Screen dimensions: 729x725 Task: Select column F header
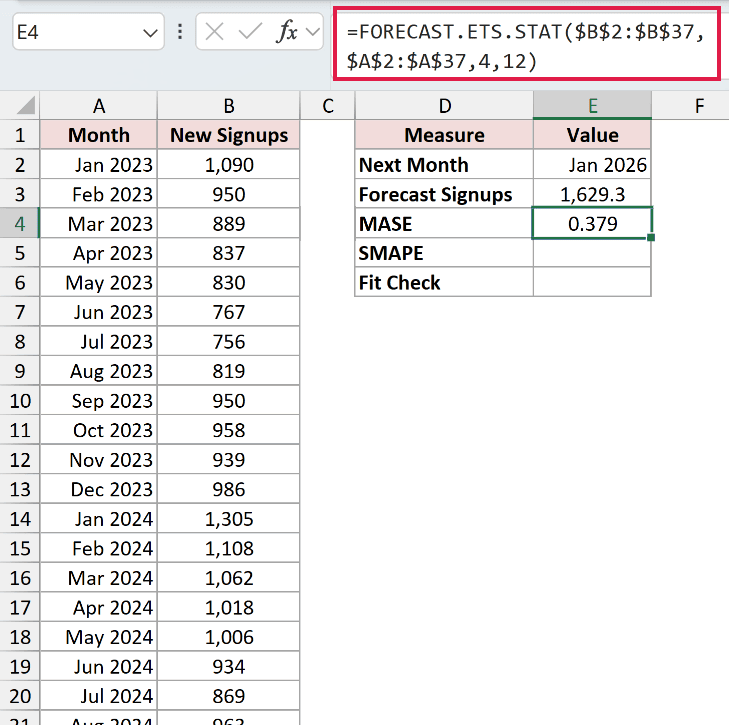(691, 106)
